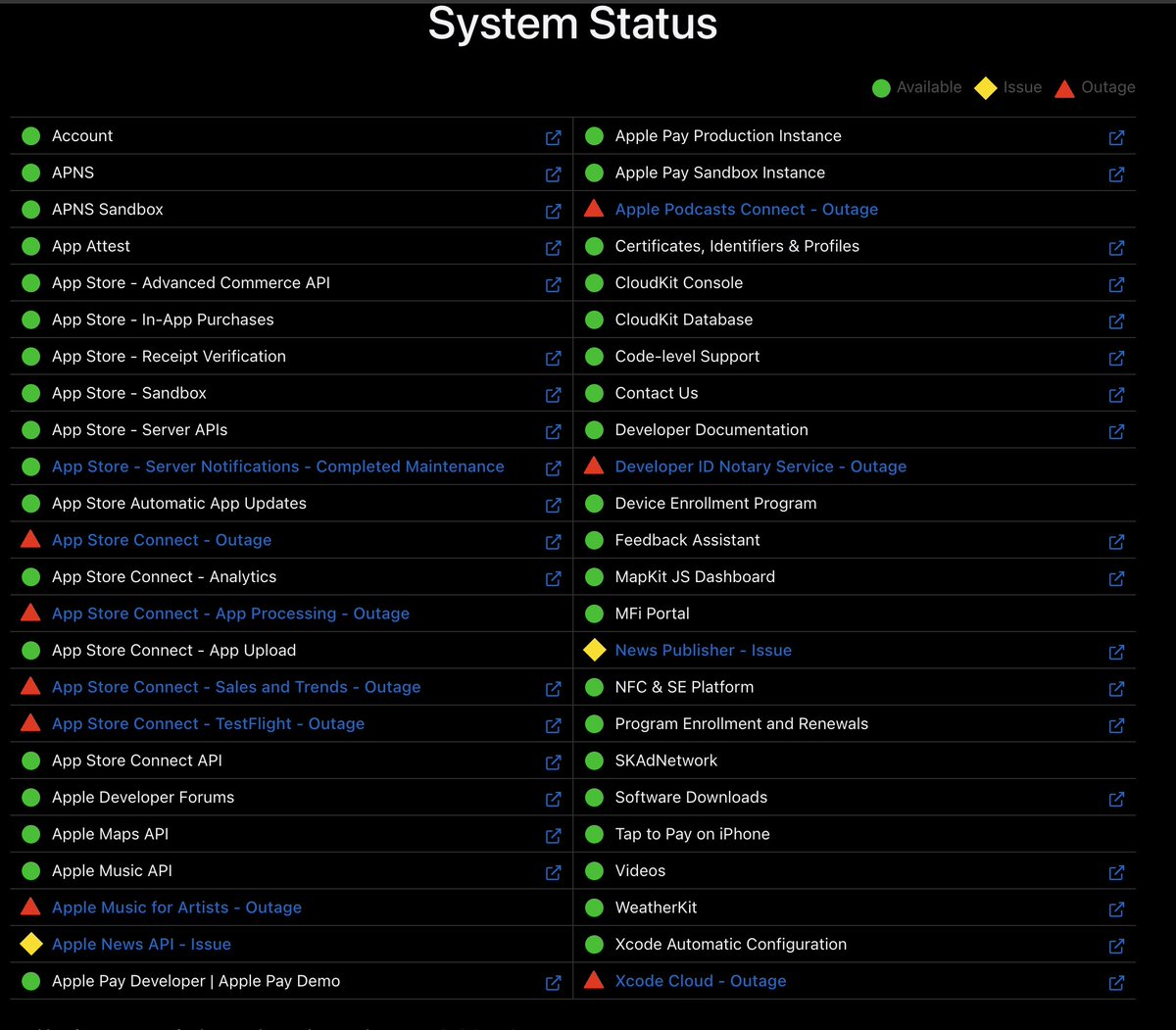Click external link icon for App Store Automatic App Updates
The width and height of the screenshot is (1176, 1030).
click(553, 505)
